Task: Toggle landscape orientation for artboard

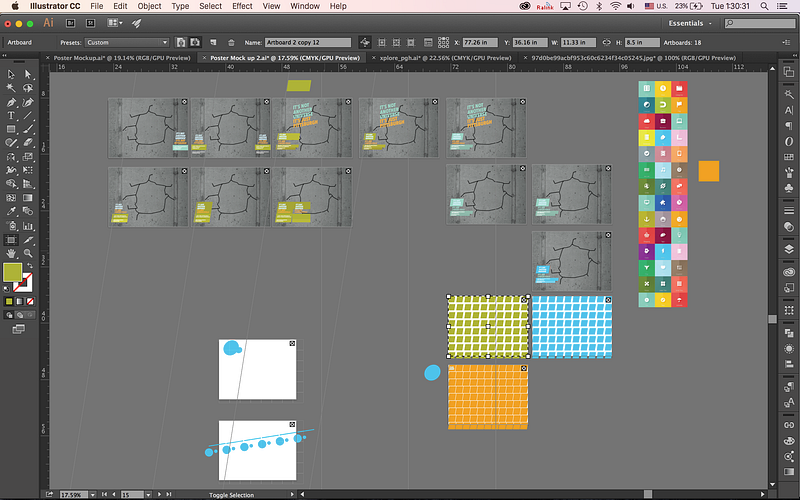Action: click(195, 43)
